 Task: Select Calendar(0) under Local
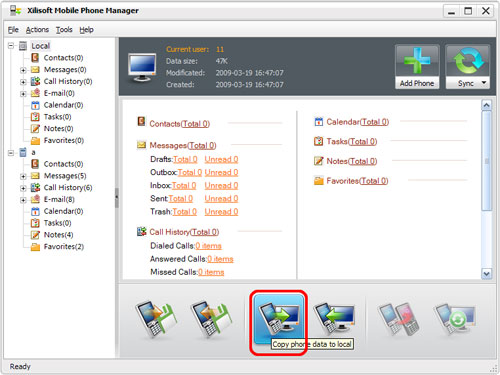click(63, 105)
